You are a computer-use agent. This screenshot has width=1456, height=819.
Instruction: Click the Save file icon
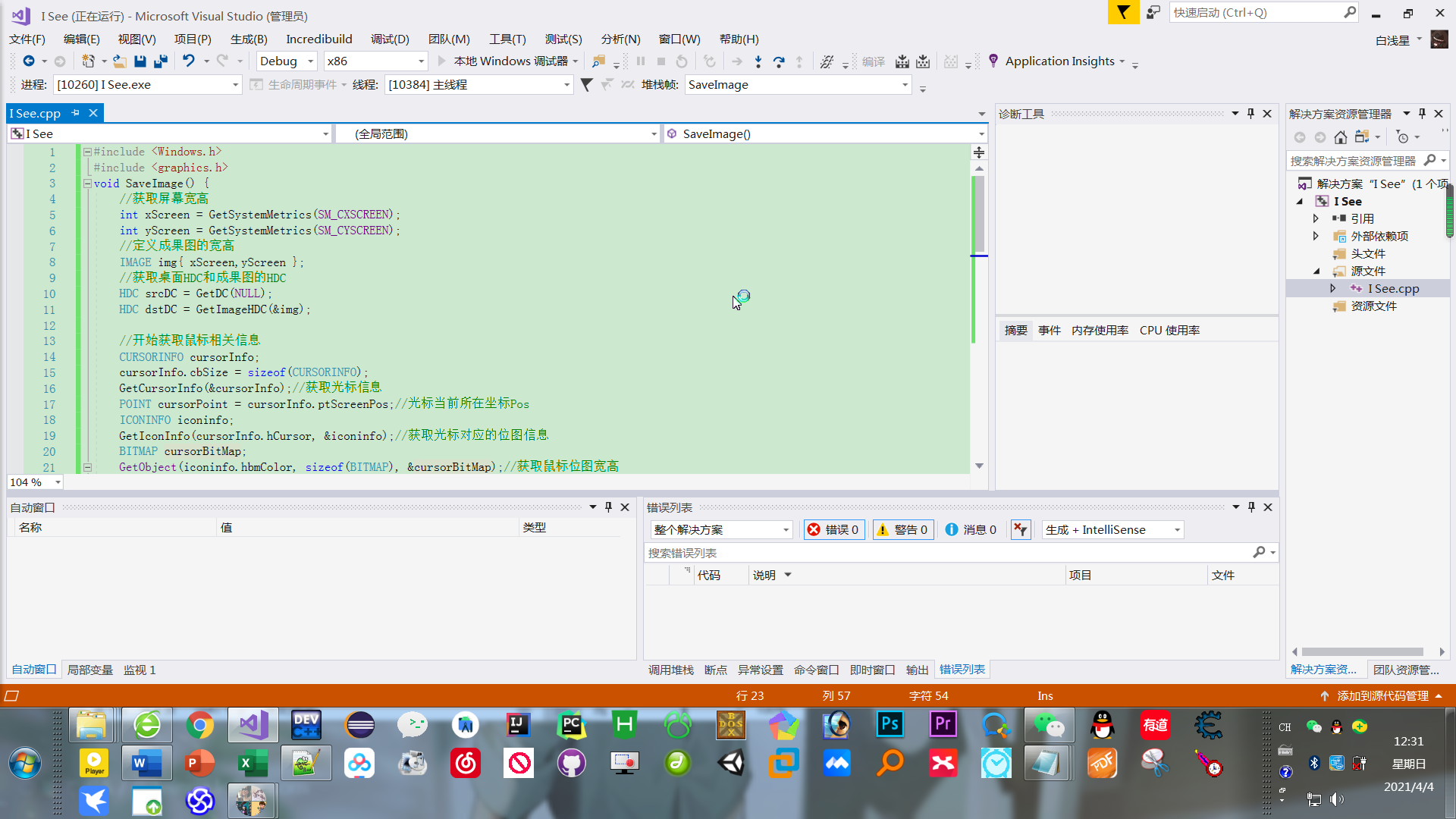140,61
